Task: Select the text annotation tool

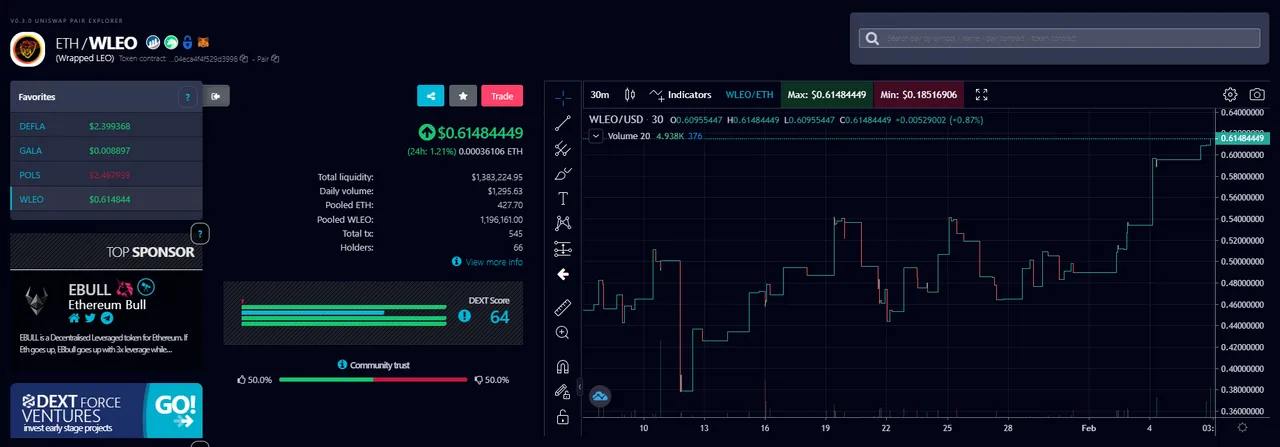Action: [x=562, y=198]
